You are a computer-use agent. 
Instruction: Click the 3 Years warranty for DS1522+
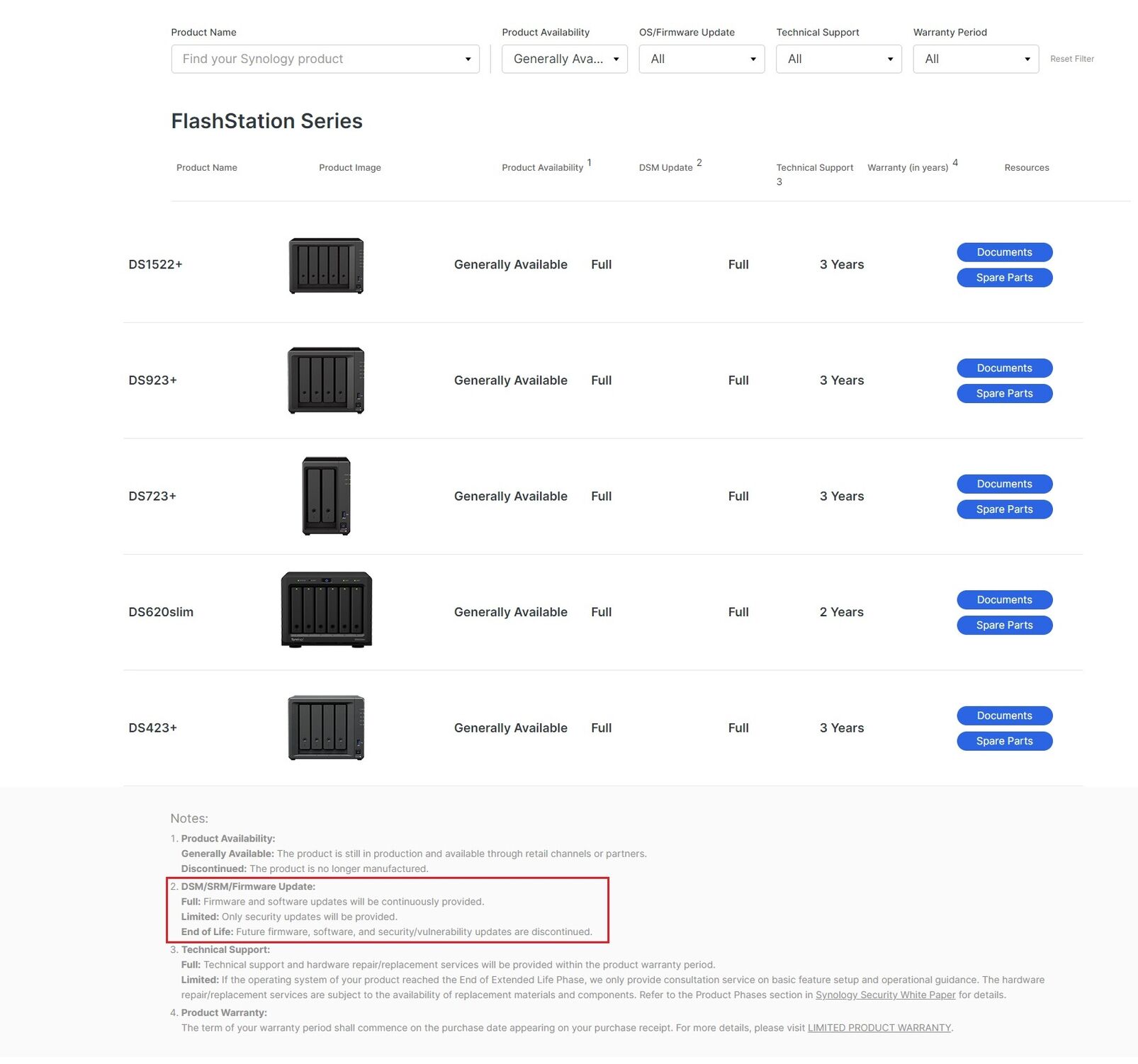(x=842, y=264)
